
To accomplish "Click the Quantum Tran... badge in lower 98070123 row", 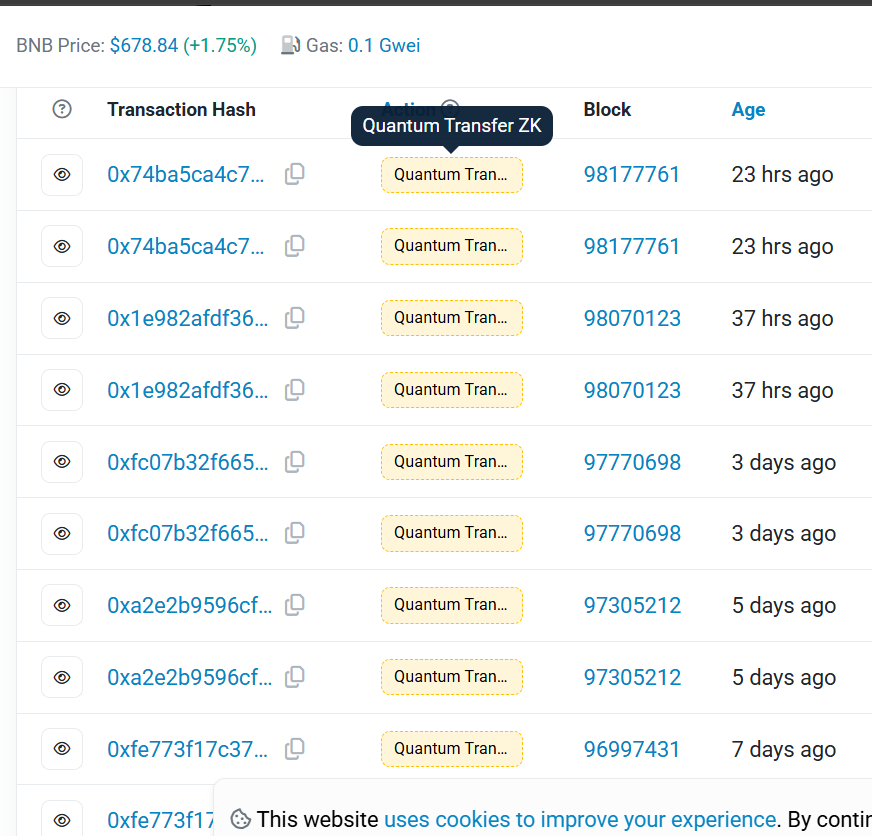I will [452, 390].
